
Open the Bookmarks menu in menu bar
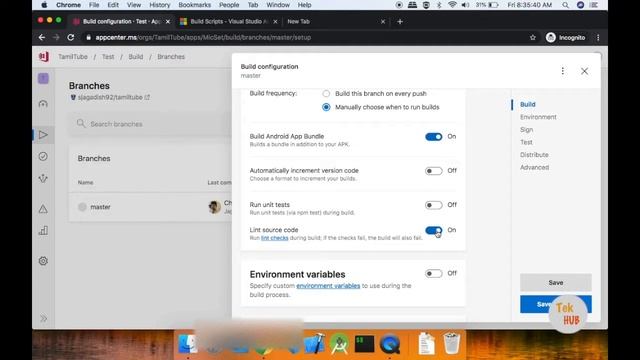tap(194, 5)
